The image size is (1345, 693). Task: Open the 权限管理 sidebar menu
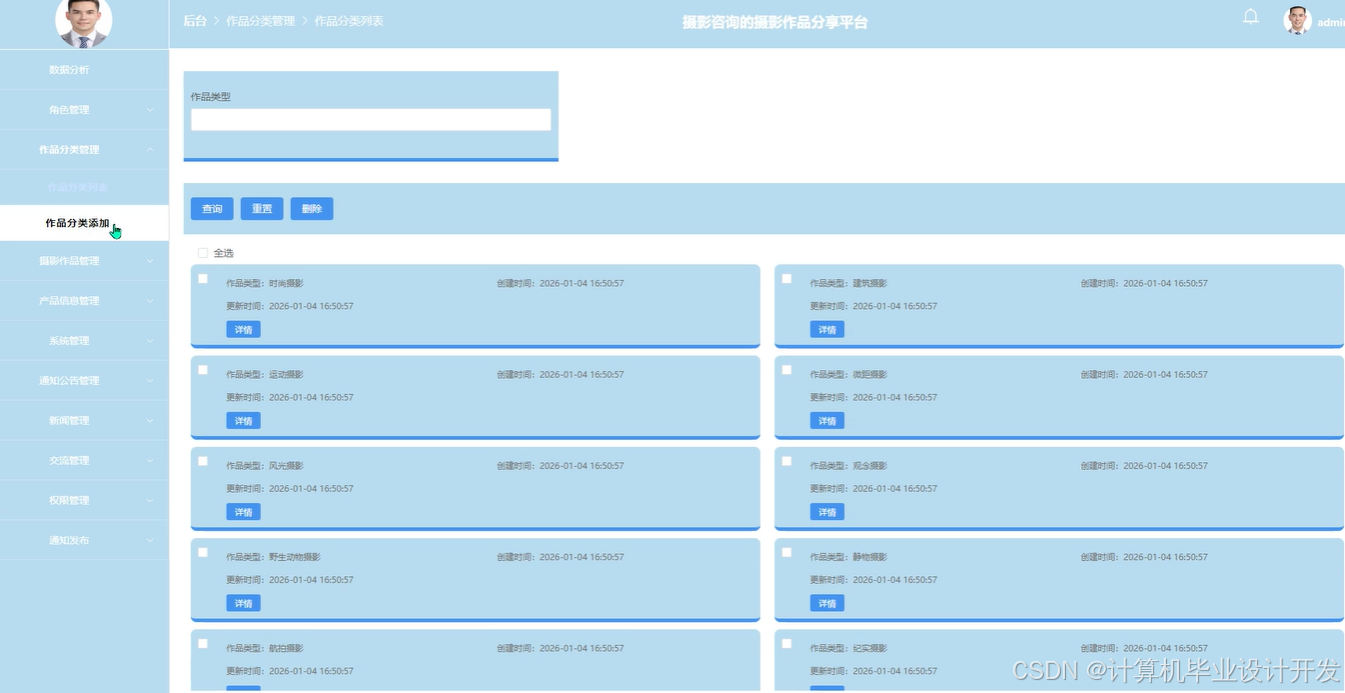[84, 501]
